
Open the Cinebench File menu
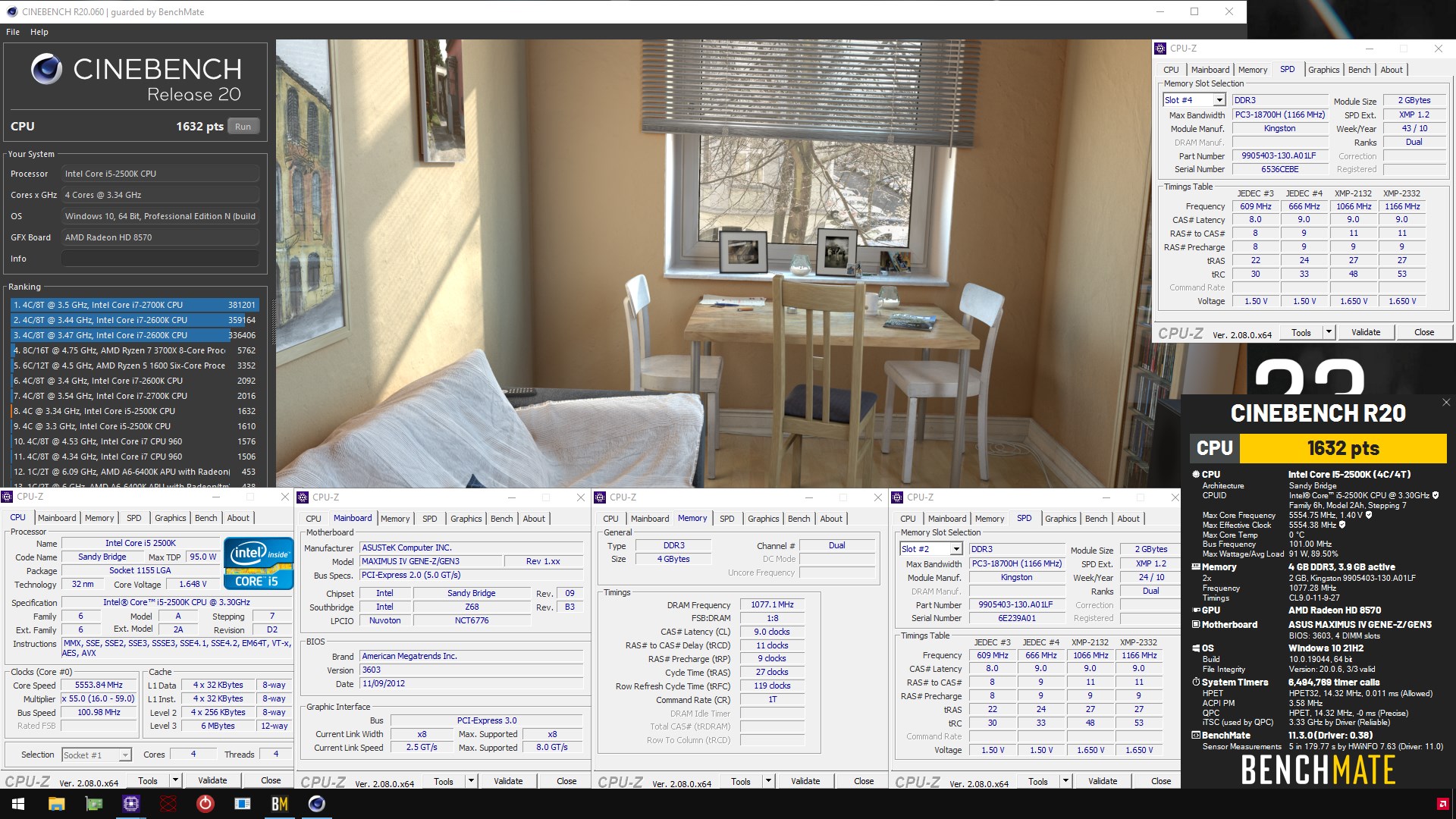(13, 32)
